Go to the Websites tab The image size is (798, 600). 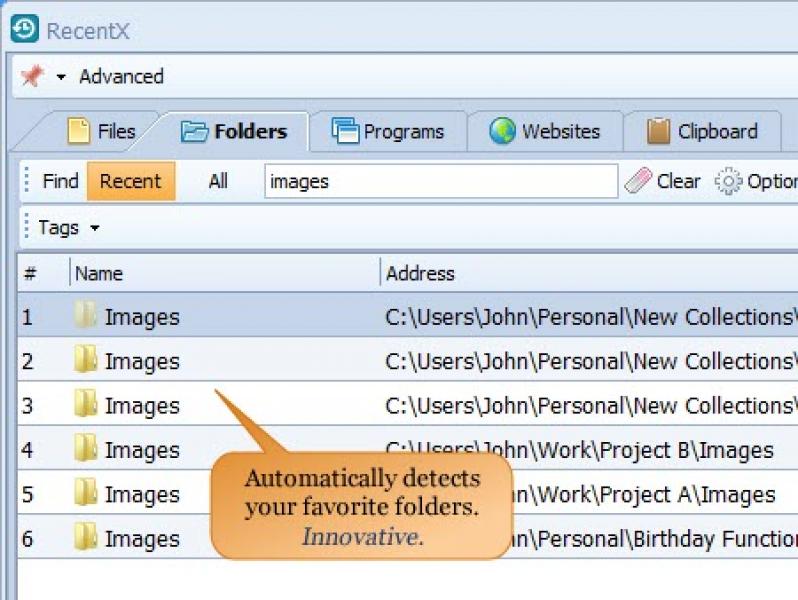point(545,131)
